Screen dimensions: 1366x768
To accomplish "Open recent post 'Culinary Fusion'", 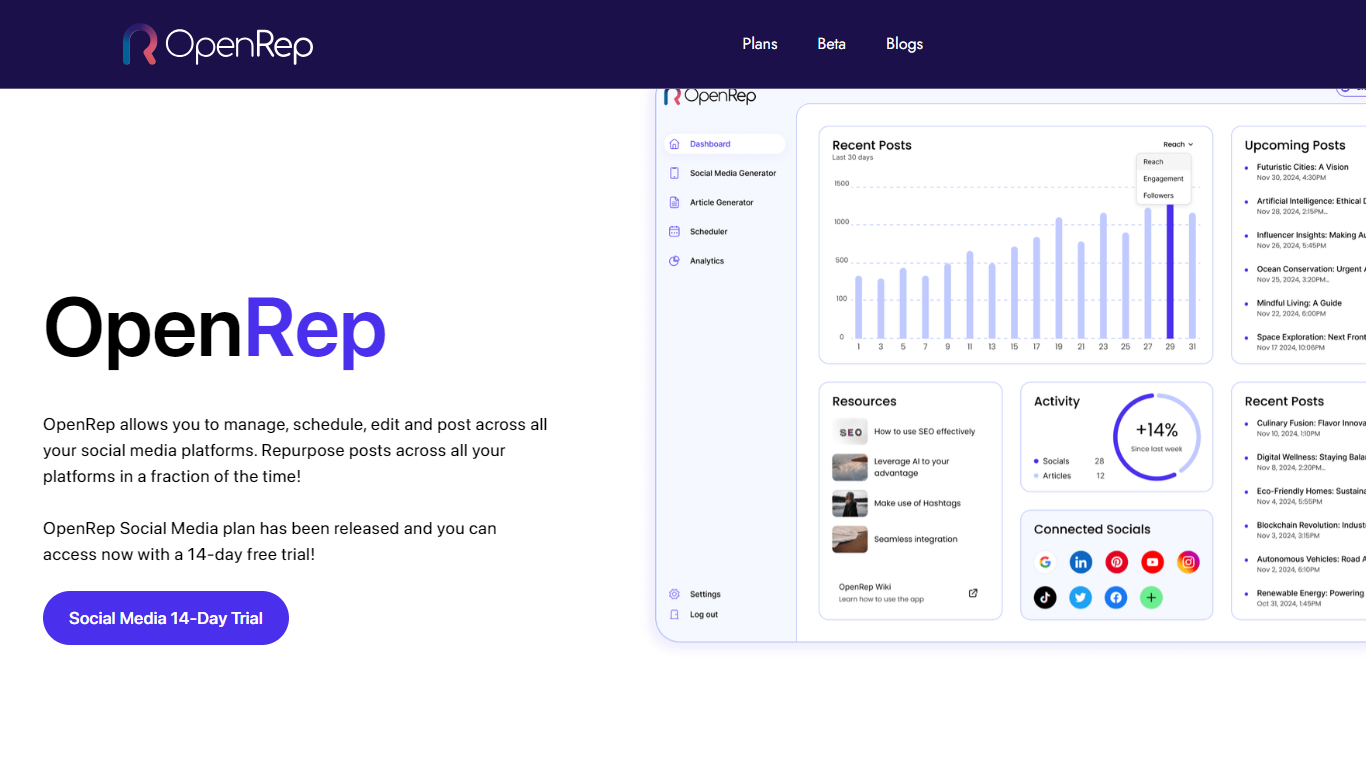I will coord(1311,423).
